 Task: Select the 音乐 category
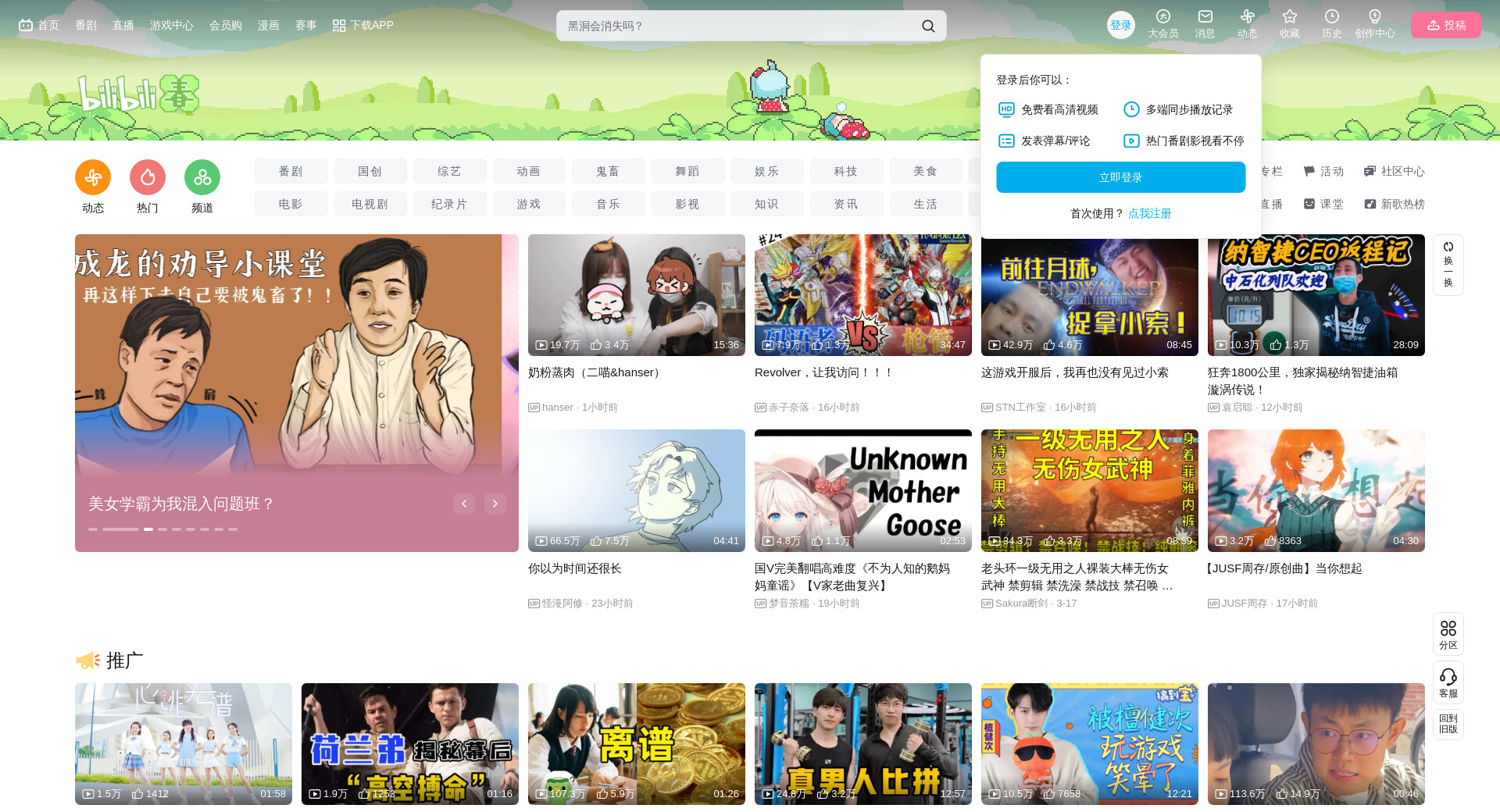609,204
